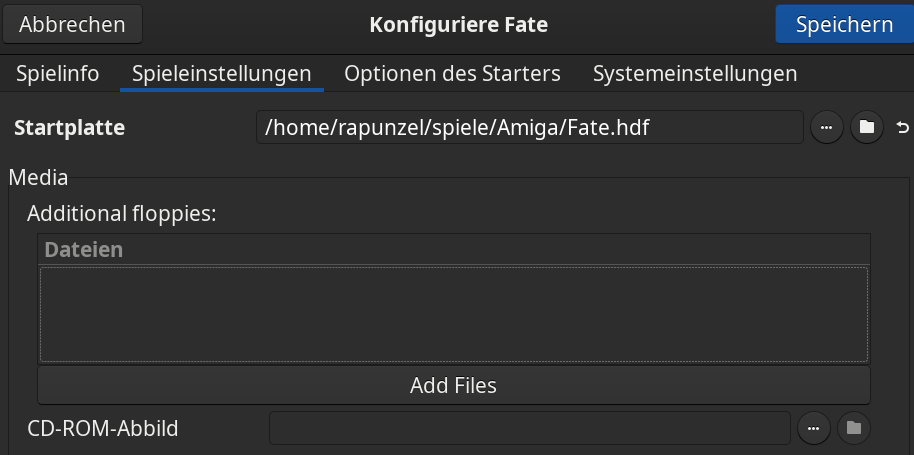Save the configuration with Speichern
This screenshot has height=455, width=914.
(x=844, y=24)
